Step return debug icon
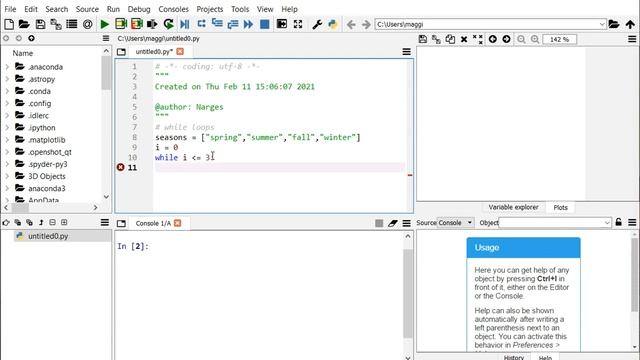Screen dimensions: 640x360 (233, 24)
